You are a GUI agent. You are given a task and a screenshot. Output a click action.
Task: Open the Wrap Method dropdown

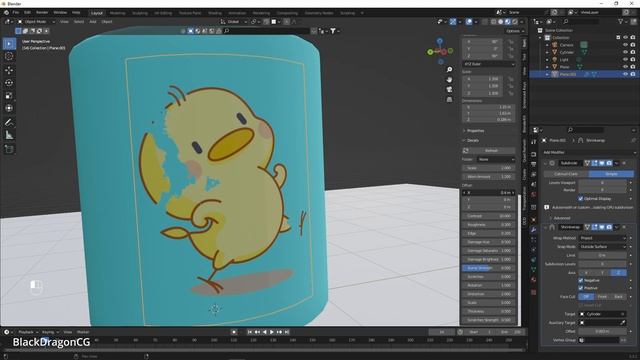click(x=602, y=238)
